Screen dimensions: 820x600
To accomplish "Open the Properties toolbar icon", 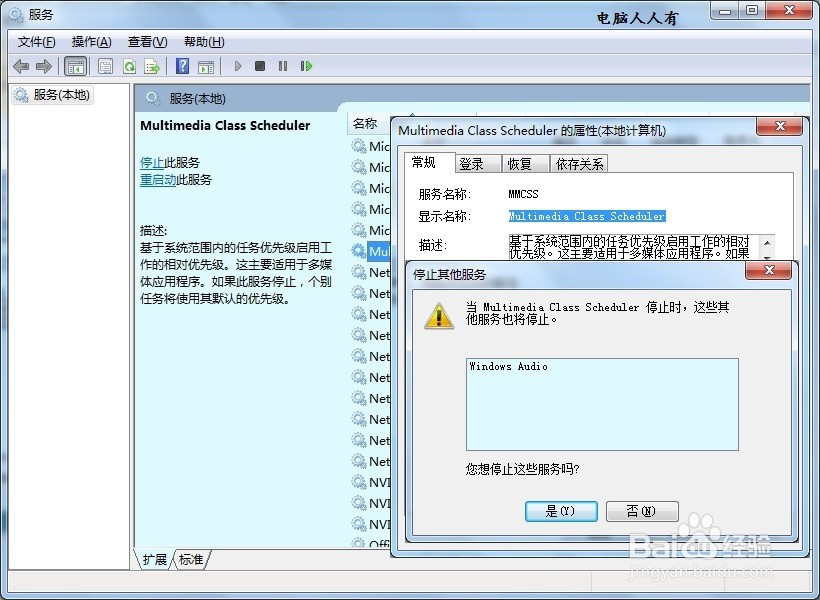I will 106,66.
